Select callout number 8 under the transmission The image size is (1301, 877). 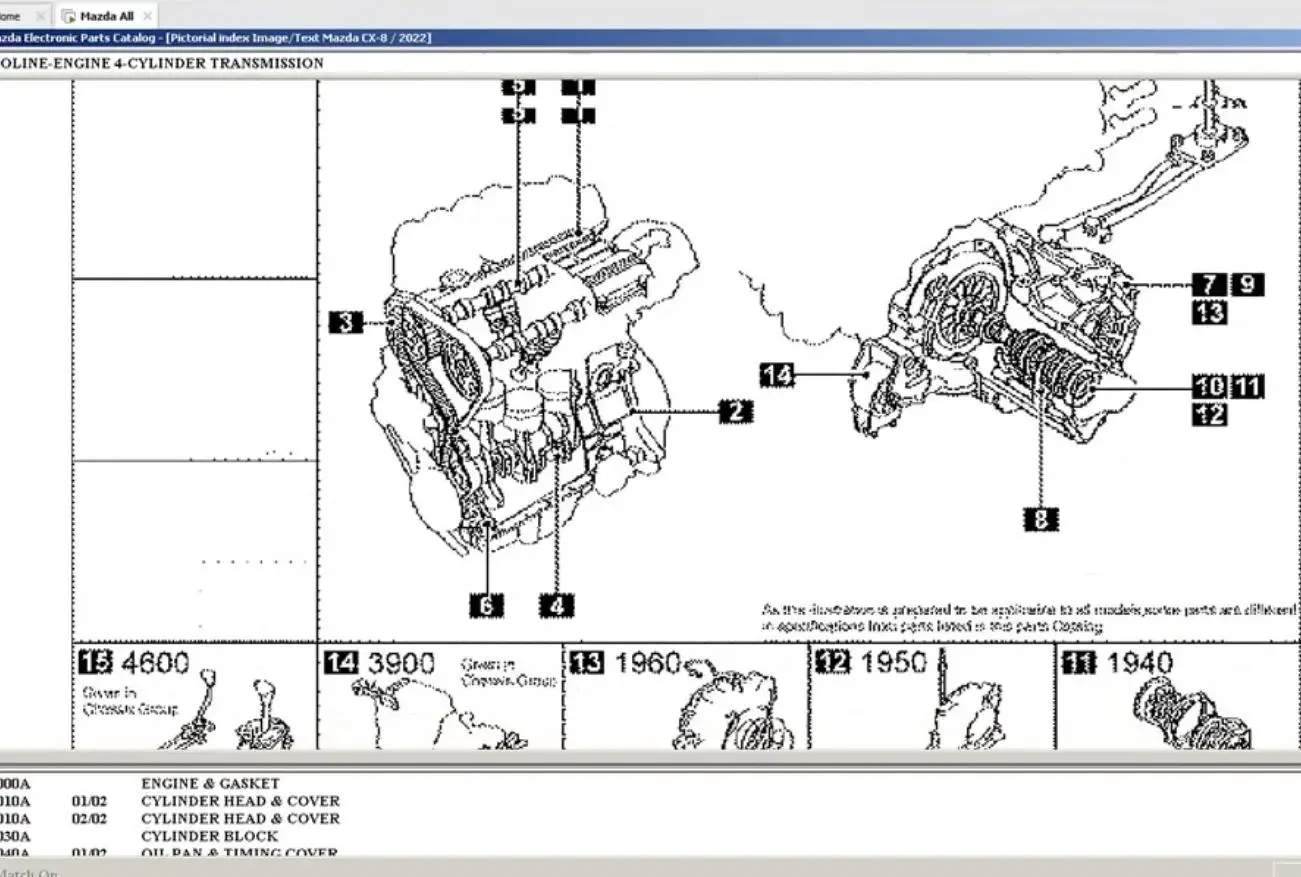tap(1040, 519)
